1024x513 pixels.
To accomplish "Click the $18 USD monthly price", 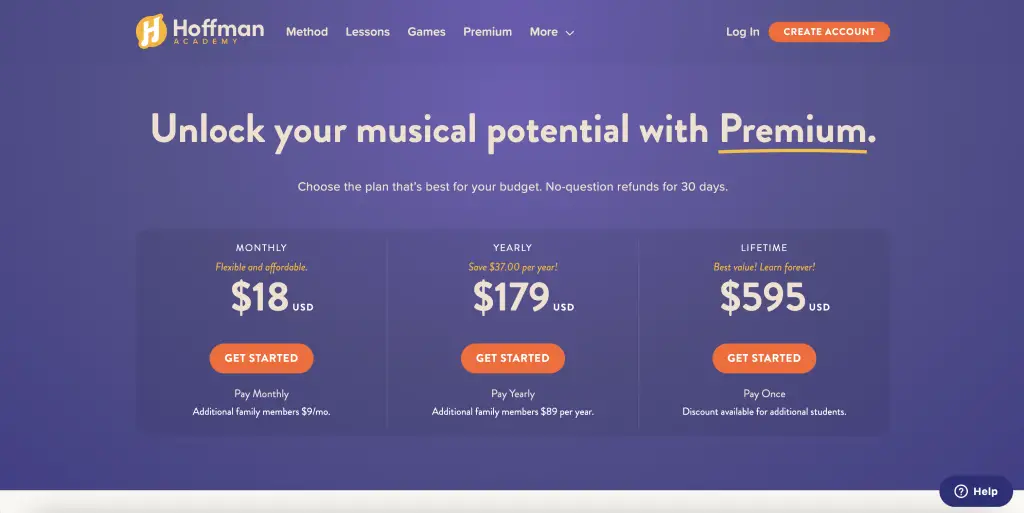I will click(272, 297).
